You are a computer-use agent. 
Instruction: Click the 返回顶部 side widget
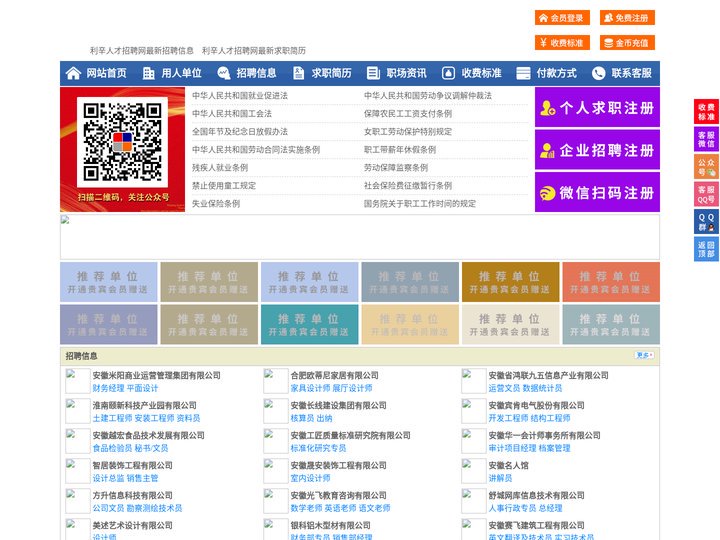[x=706, y=249]
